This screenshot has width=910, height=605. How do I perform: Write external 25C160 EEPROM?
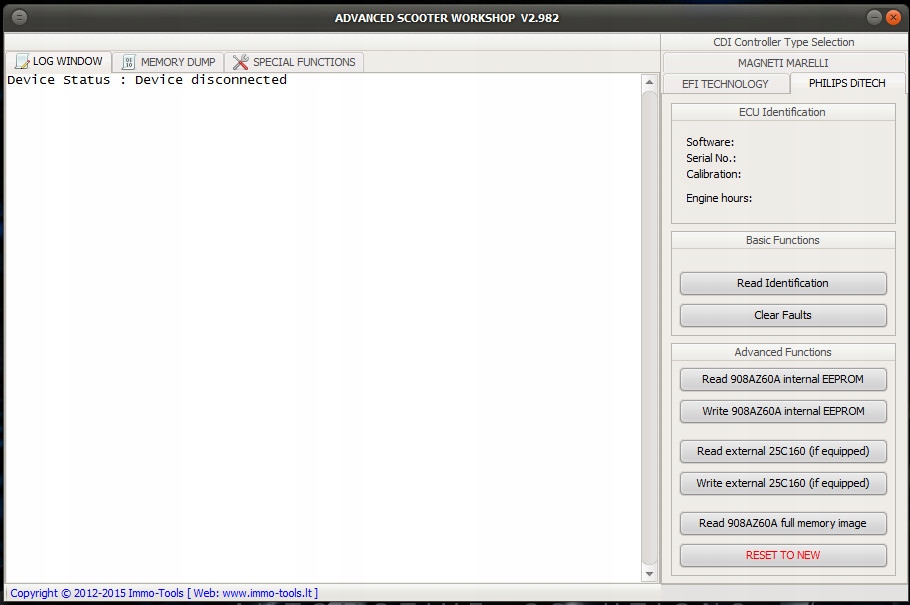(x=783, y=483)
